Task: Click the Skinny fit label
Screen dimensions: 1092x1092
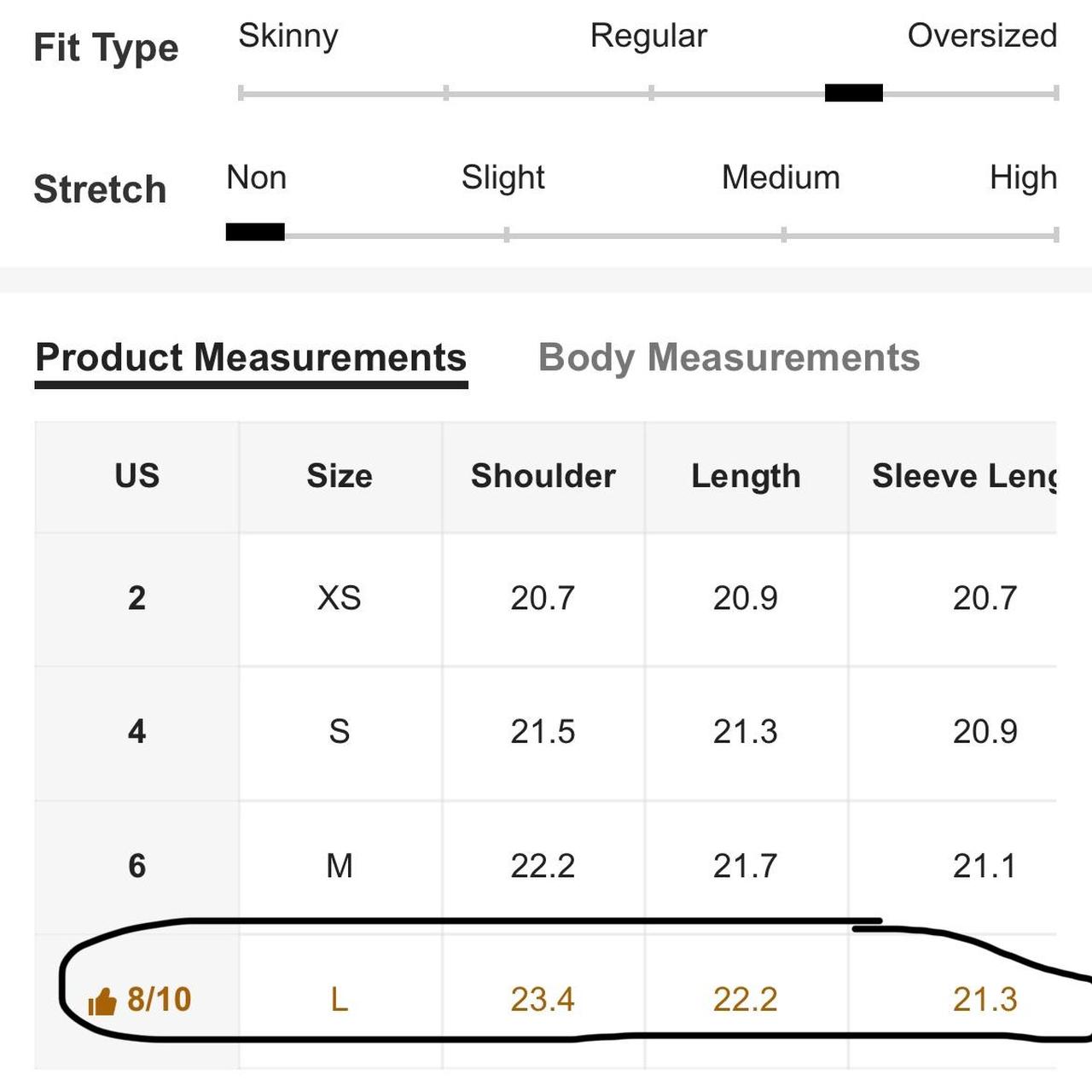Action: click(x=288, y=36)
